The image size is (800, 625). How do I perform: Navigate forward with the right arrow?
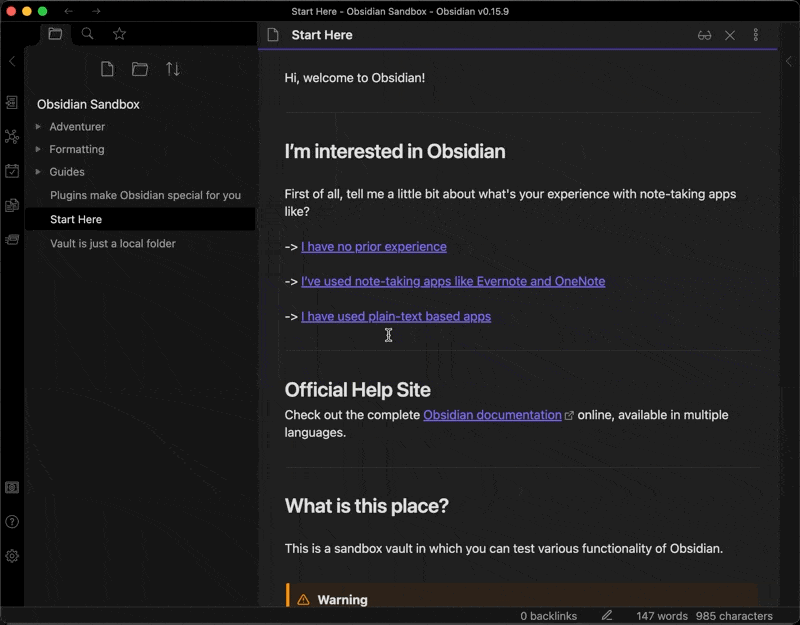coord(96,11)
